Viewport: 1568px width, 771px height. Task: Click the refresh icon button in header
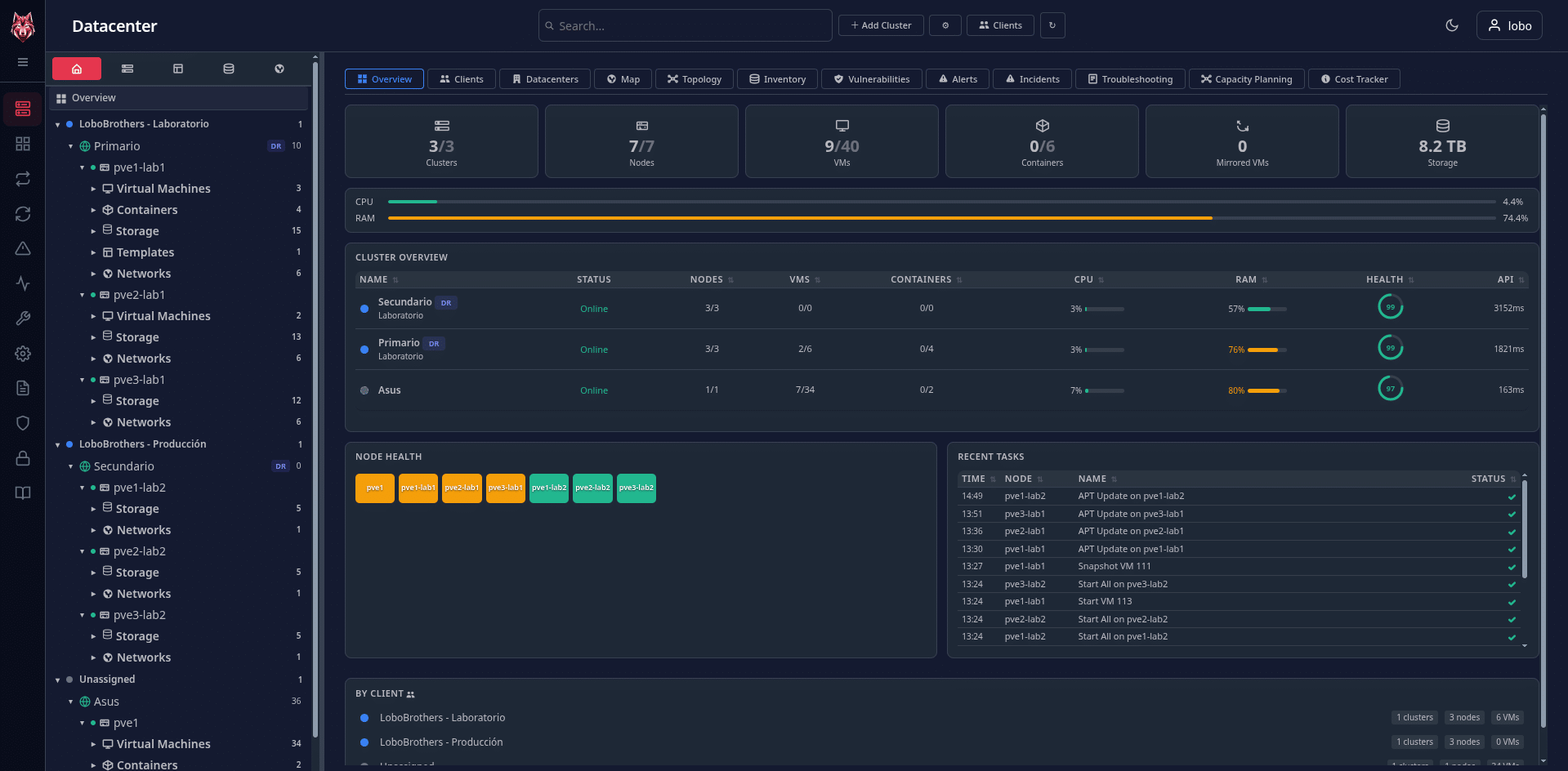[1052, 25]
